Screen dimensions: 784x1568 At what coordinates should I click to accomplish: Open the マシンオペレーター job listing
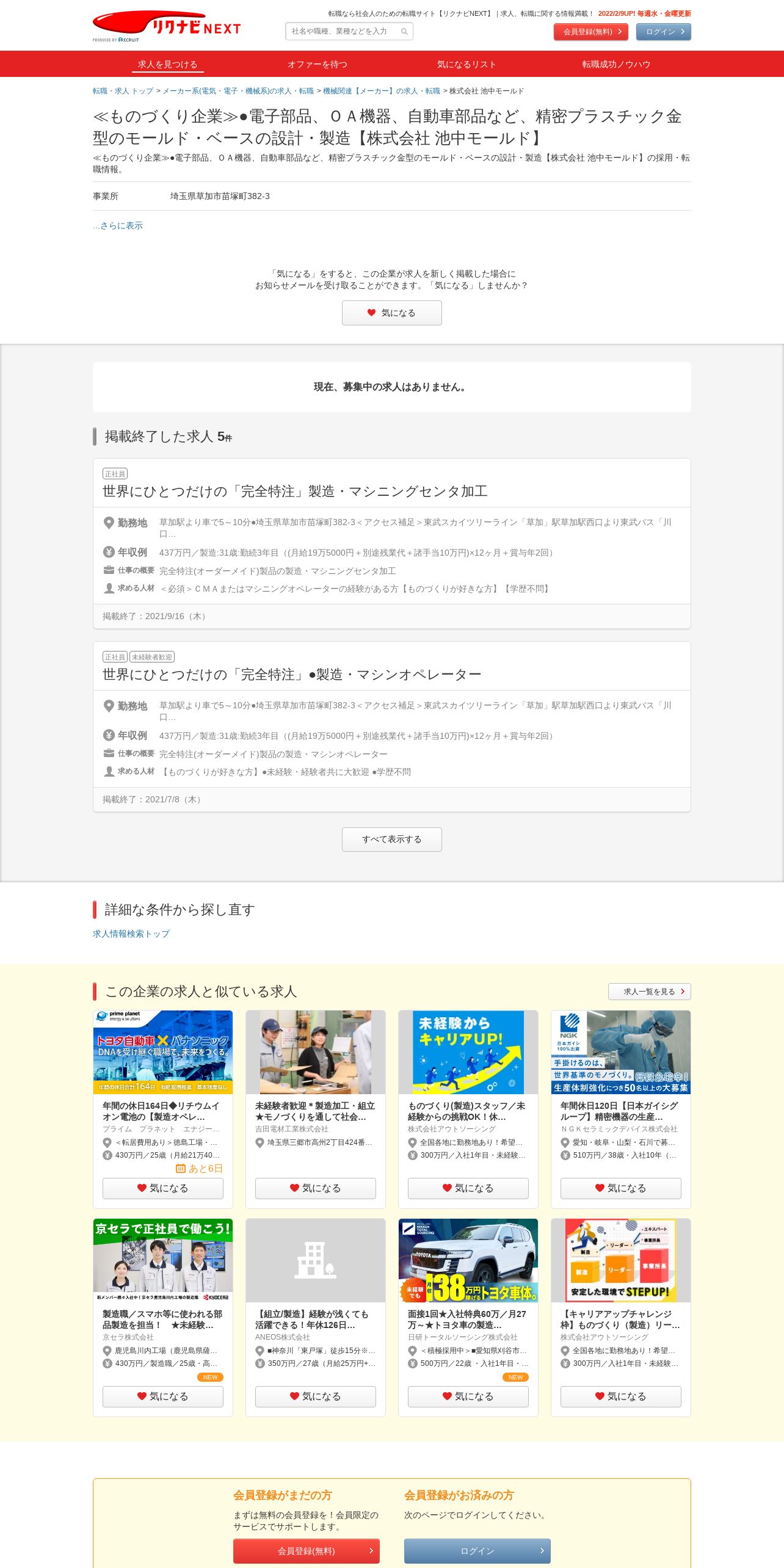(x=292, y=675)
